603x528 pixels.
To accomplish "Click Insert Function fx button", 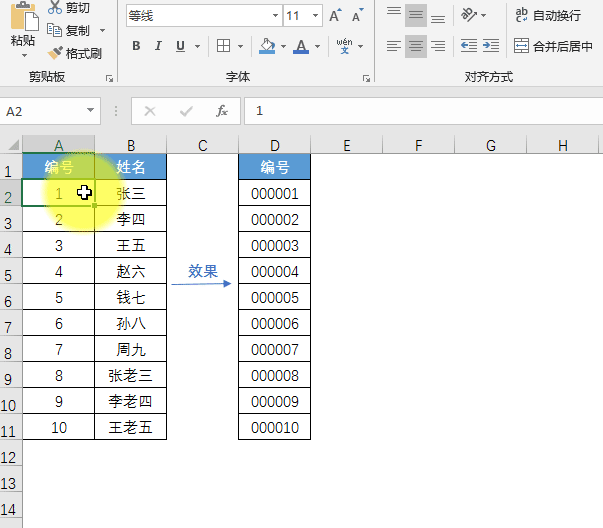I will (222, 111).
